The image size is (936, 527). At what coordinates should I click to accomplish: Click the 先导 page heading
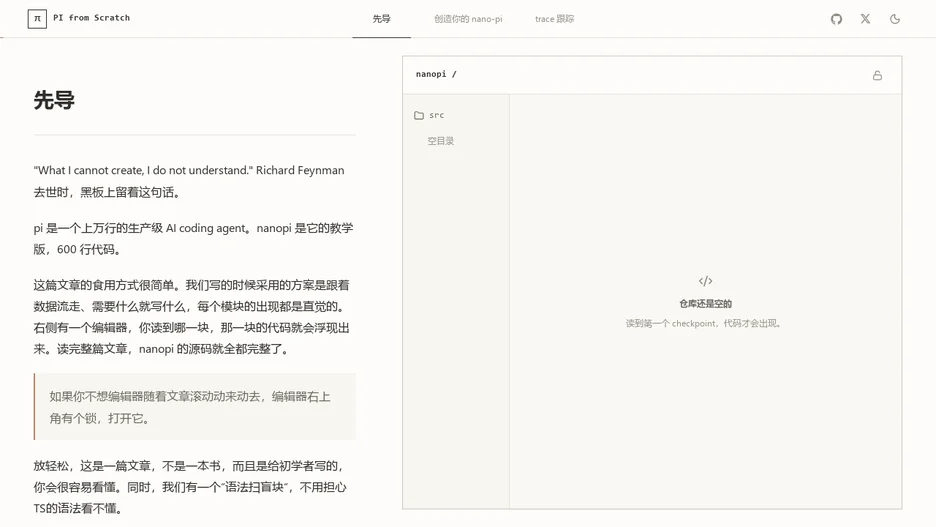54,100
